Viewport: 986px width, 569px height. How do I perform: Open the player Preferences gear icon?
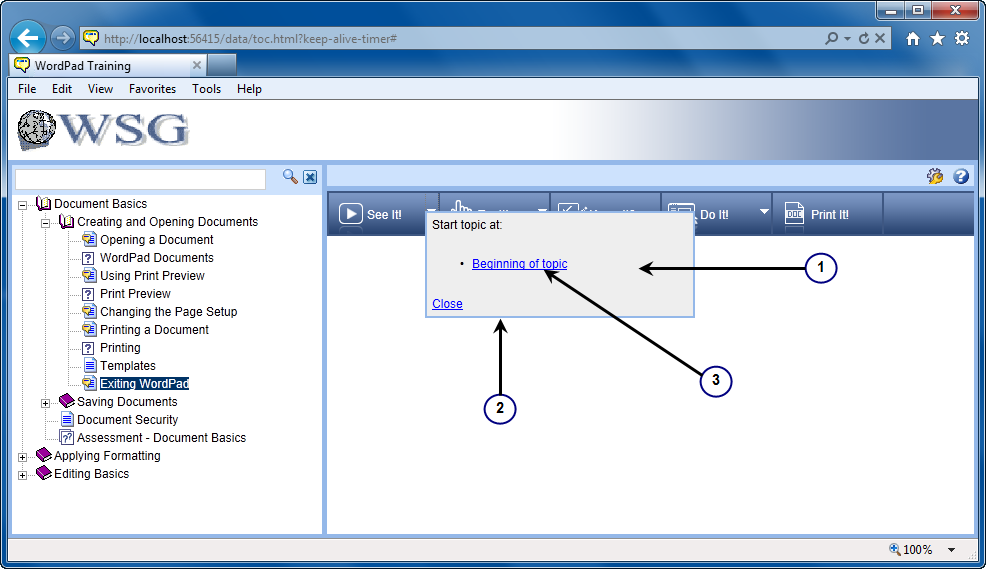(935, 177)
